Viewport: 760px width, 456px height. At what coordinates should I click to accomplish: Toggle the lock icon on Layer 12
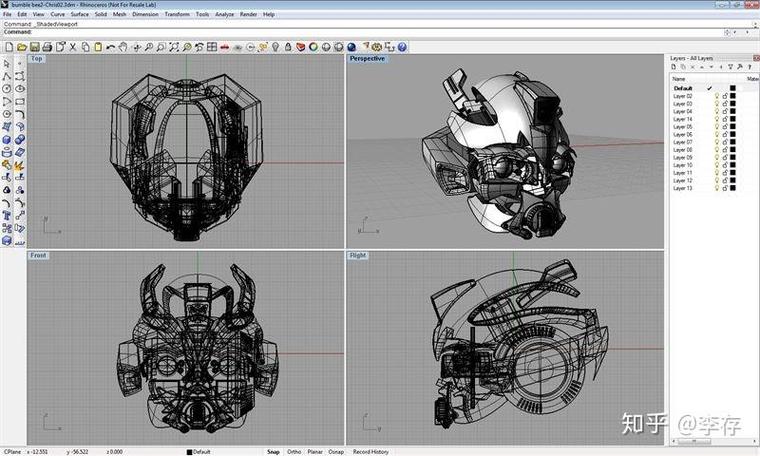[725, 180]
